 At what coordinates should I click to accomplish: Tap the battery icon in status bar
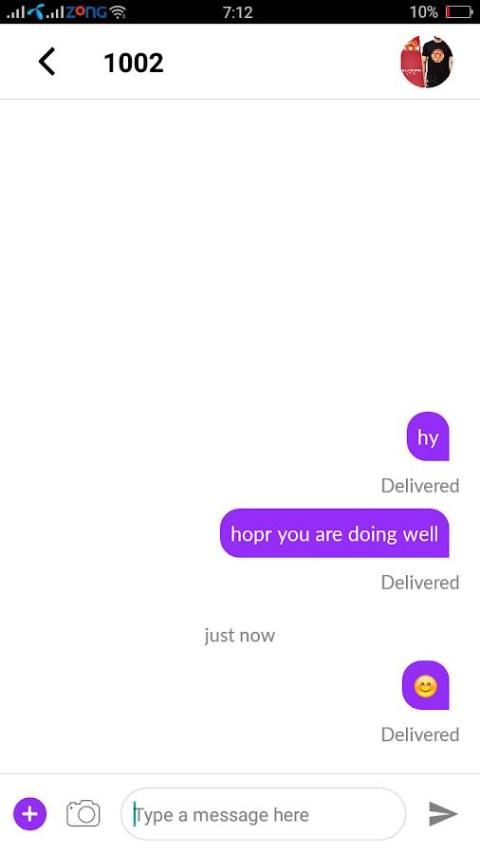point(459,12)
